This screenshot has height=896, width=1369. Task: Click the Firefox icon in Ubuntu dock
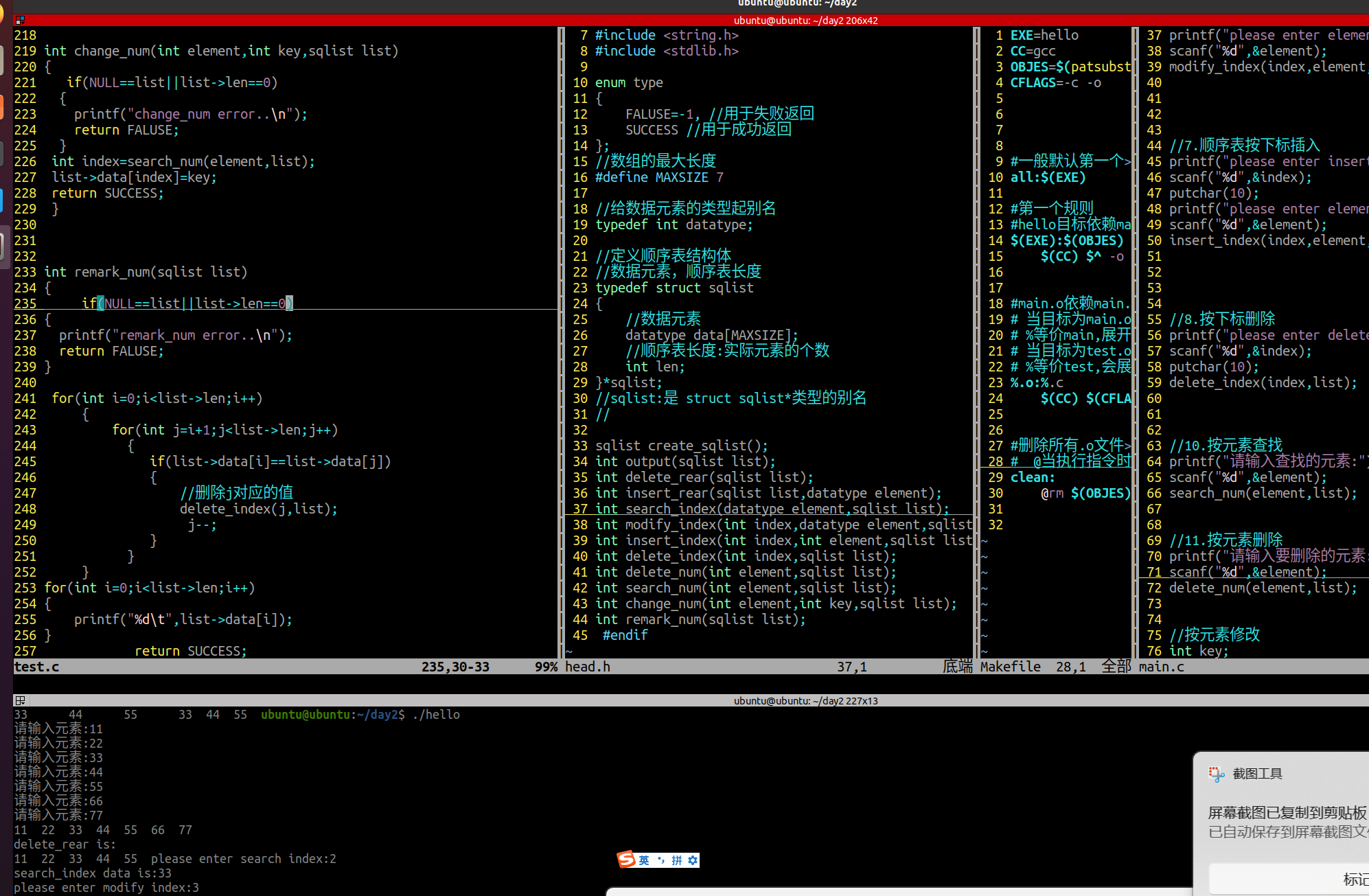click(x=2, y=15)
